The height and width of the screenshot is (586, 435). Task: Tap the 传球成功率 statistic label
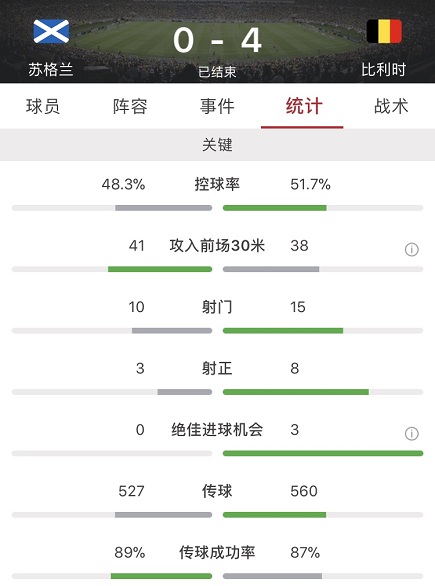(217, 552)
